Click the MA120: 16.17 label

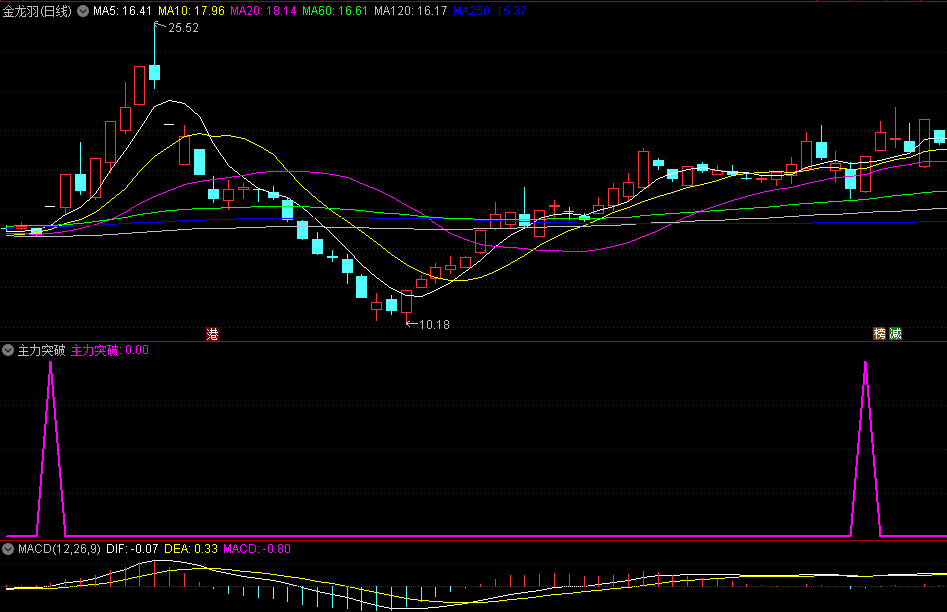coord(411,11)
